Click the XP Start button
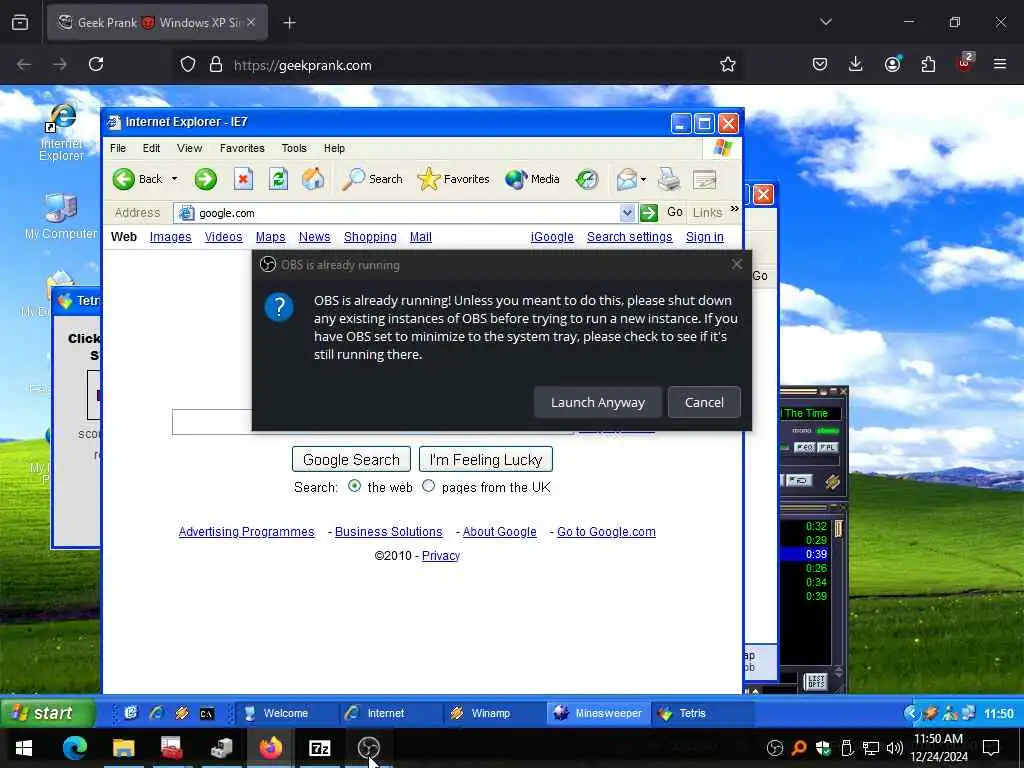This screenshot has height=768, width=1024. [x=48, y=713]
